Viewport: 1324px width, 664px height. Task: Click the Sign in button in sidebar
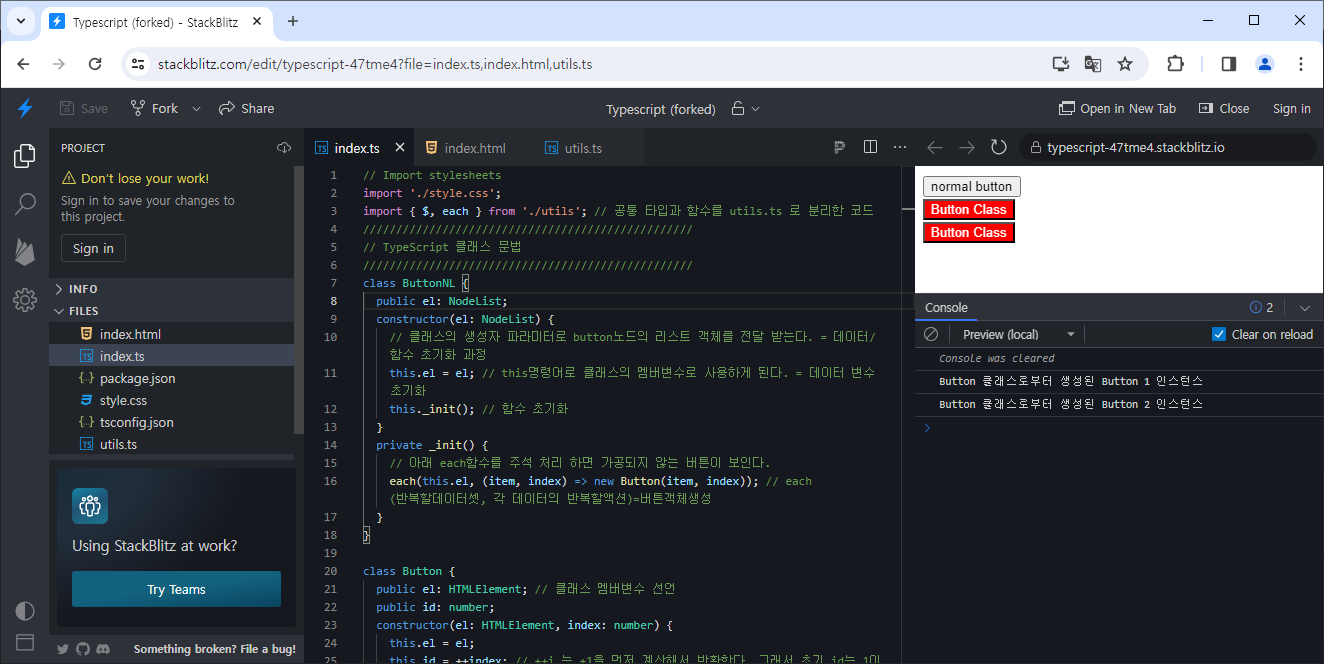[93, 248]
